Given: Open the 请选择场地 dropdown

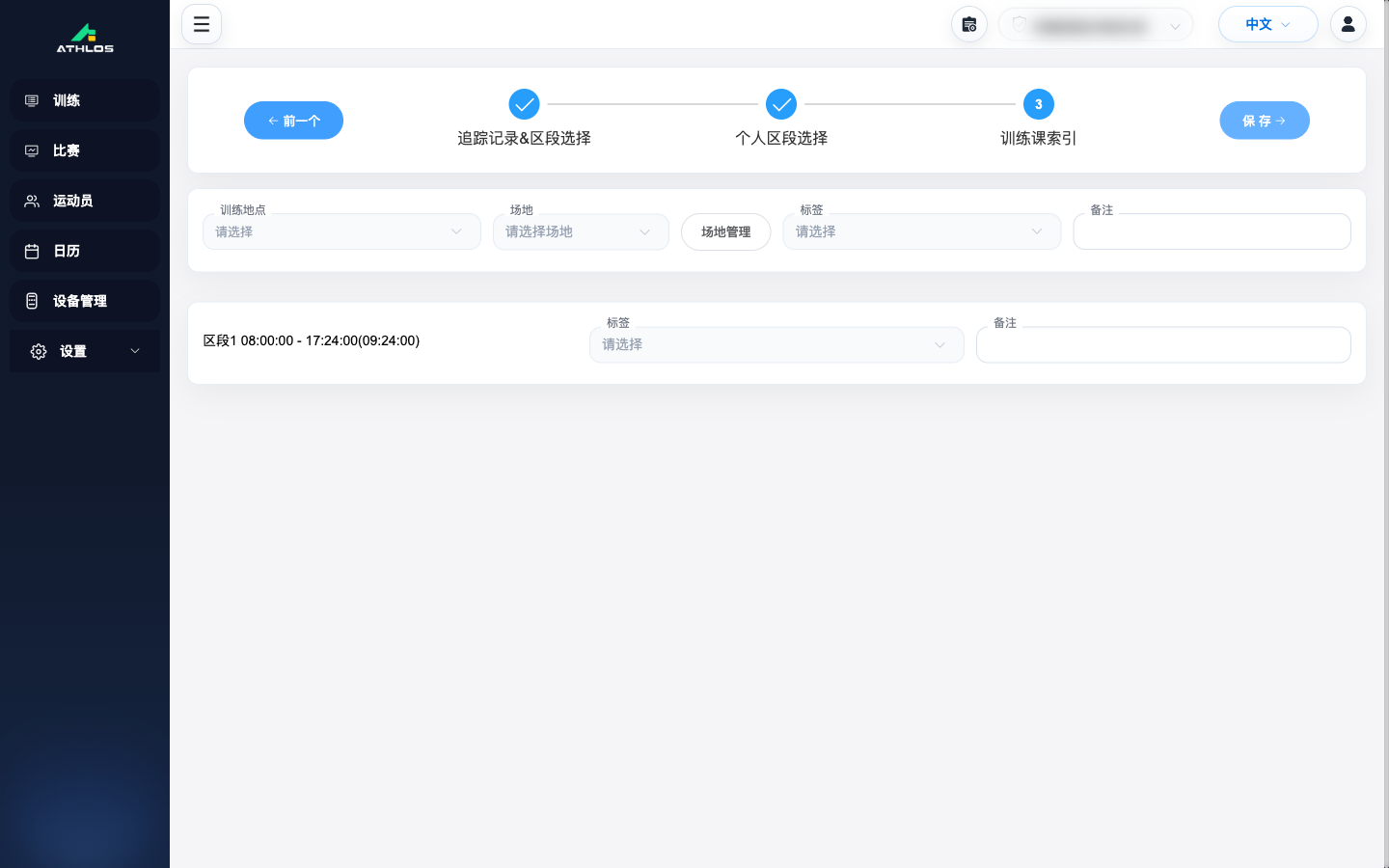Looking at the screenshot, I should pos(581,231).
